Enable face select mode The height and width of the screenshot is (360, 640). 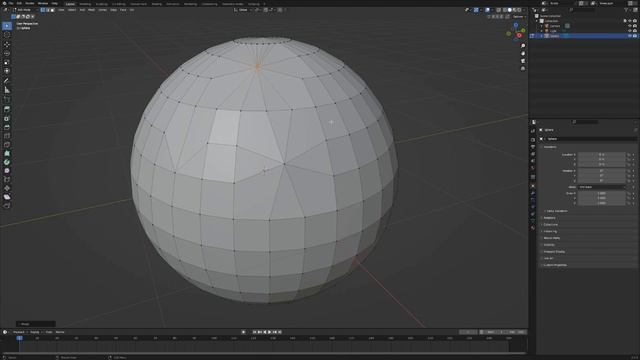(52, 10)
